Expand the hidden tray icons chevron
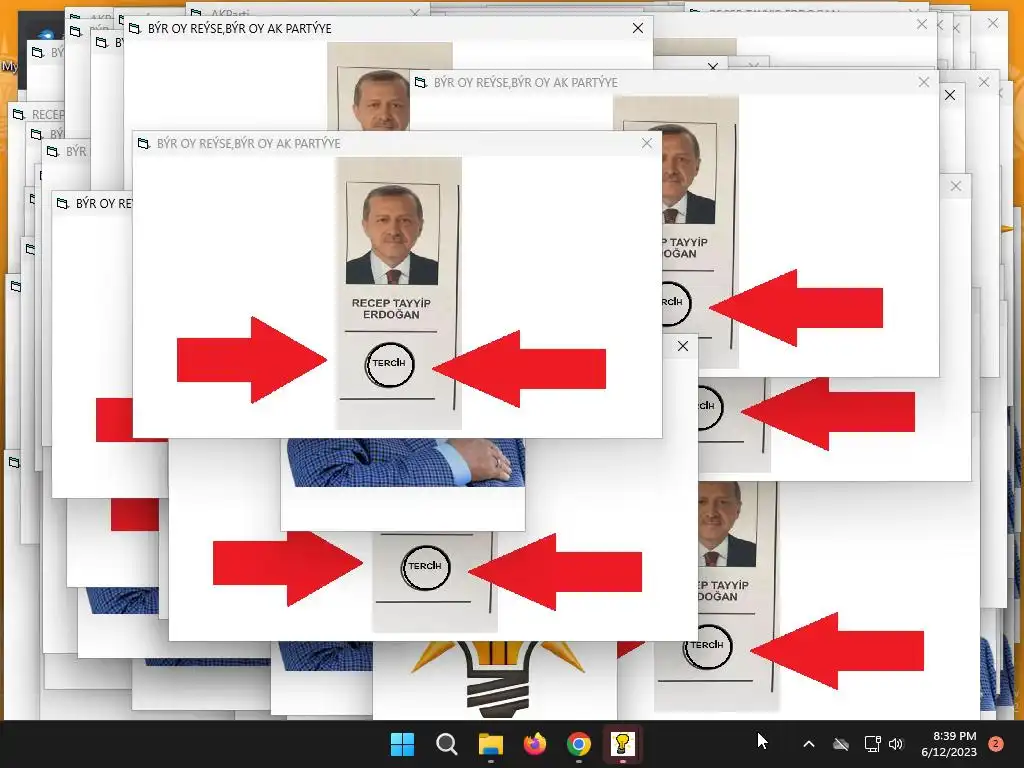The width and height of the screenshot is (1024, 768). click(808, 744)
